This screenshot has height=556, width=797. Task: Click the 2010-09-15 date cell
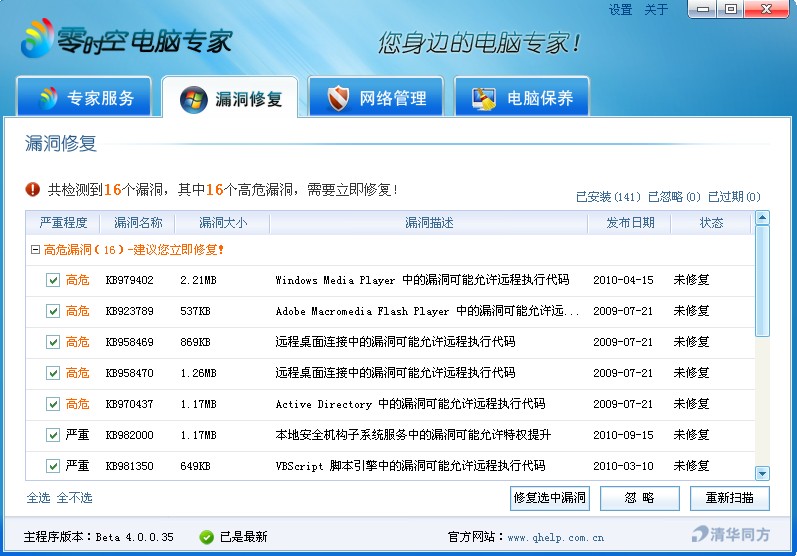pyautogui.click(x=623, y=436)
